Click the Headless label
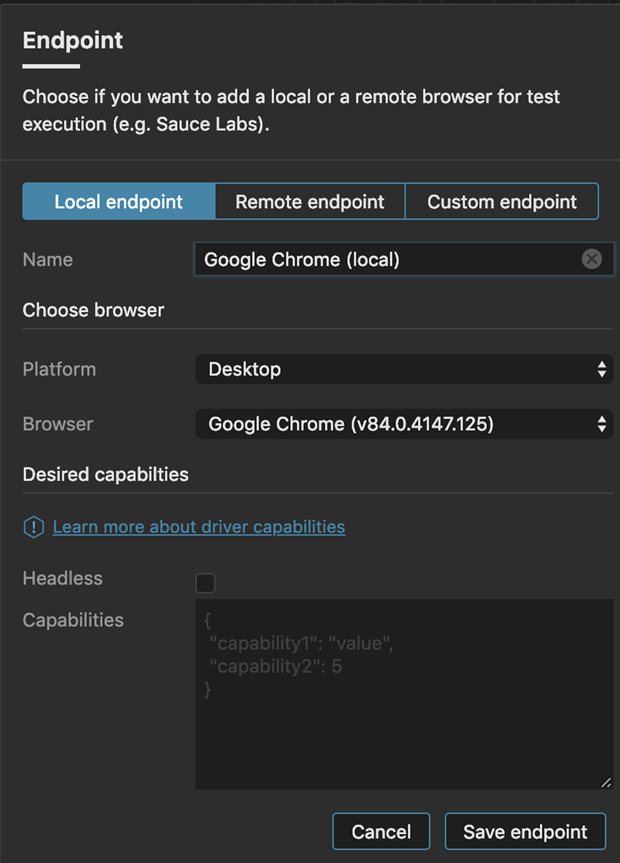Screen dimensions: 620x863 click(62, 578)
